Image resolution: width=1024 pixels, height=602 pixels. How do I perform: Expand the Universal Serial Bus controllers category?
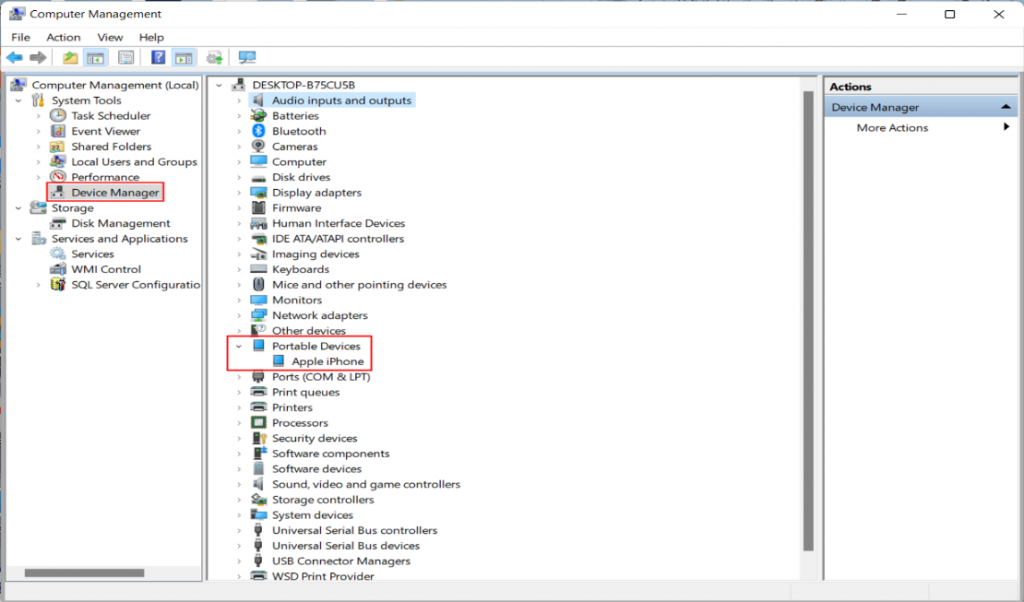point(236,530)
